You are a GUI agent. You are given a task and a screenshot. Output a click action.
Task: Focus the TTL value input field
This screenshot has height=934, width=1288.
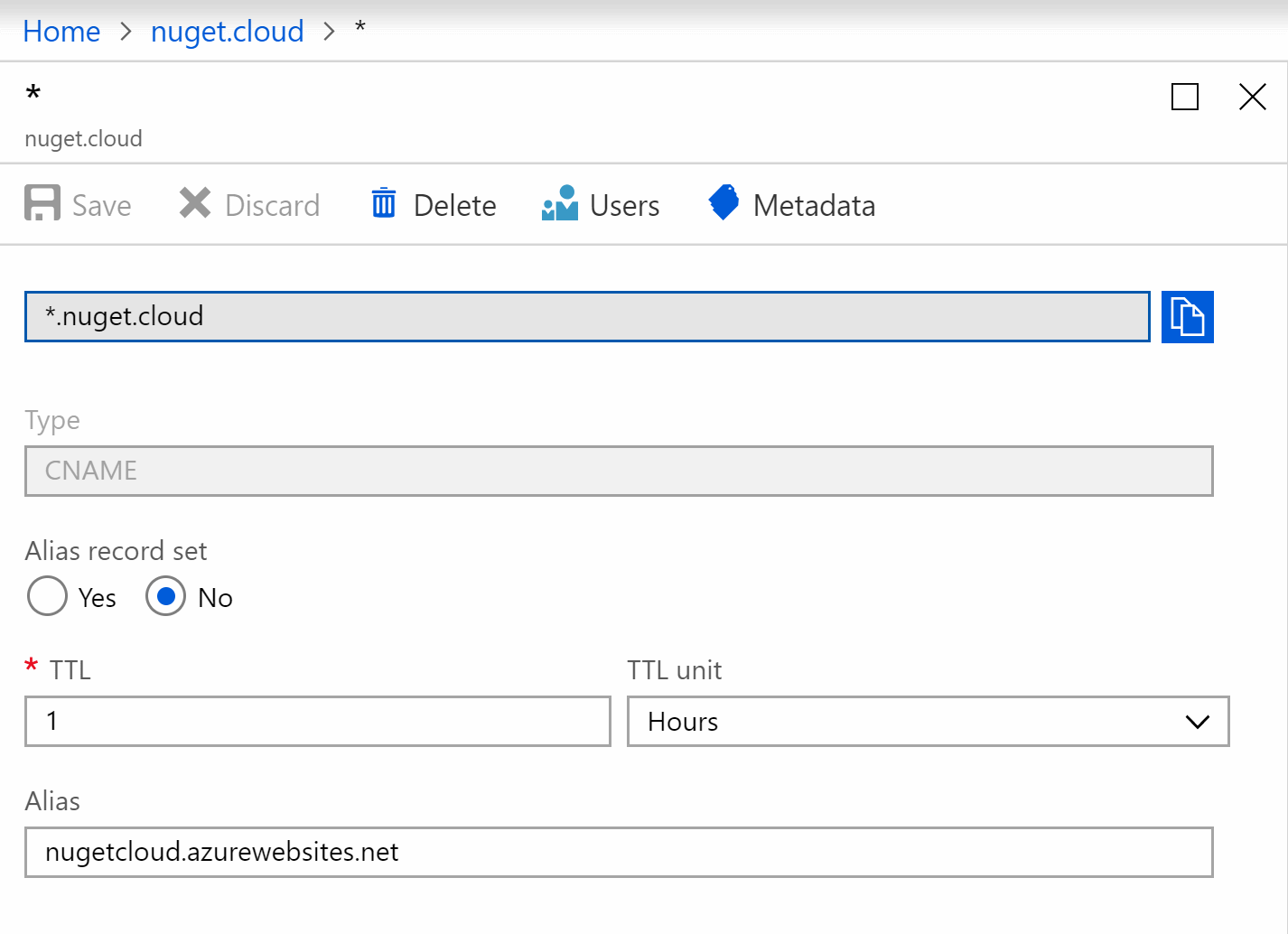(318, 721)
